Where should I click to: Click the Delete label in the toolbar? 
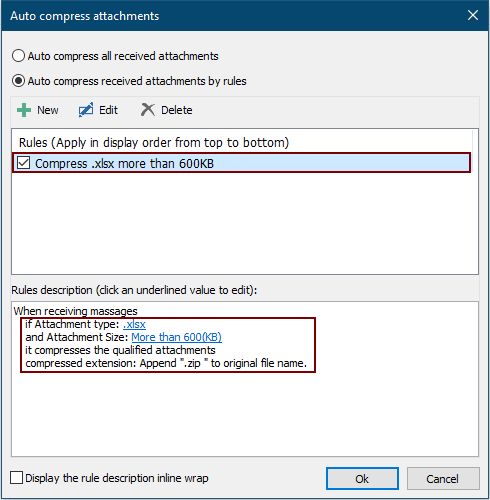tap(177, 110)
